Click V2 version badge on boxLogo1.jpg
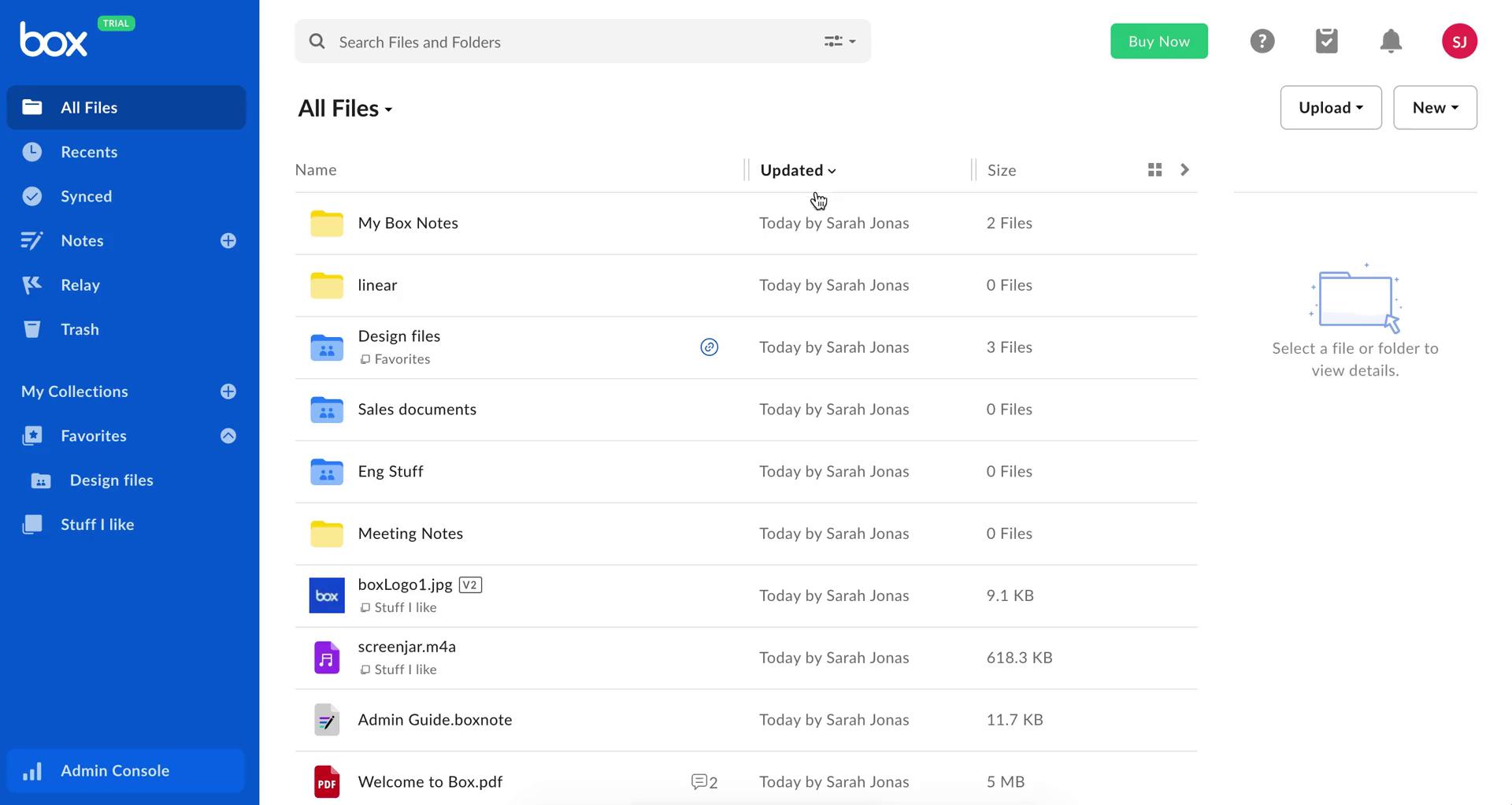 pyautogui.click(x=470, y=584)
